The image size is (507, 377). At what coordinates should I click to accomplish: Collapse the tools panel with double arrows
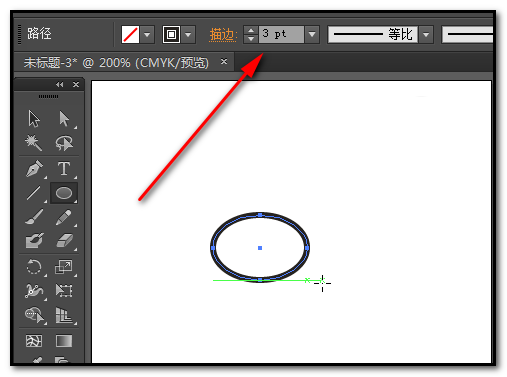(x=60, y=85)
